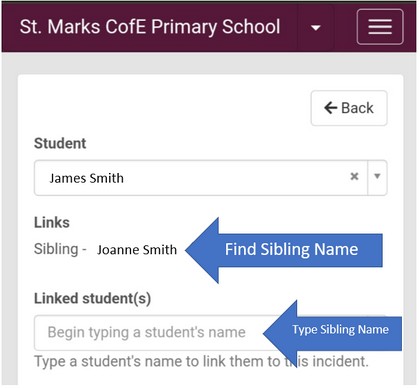Viewport: 420px width, 388px height.
Task: Click the Linked student(s) label
Action: pos(92,299)
